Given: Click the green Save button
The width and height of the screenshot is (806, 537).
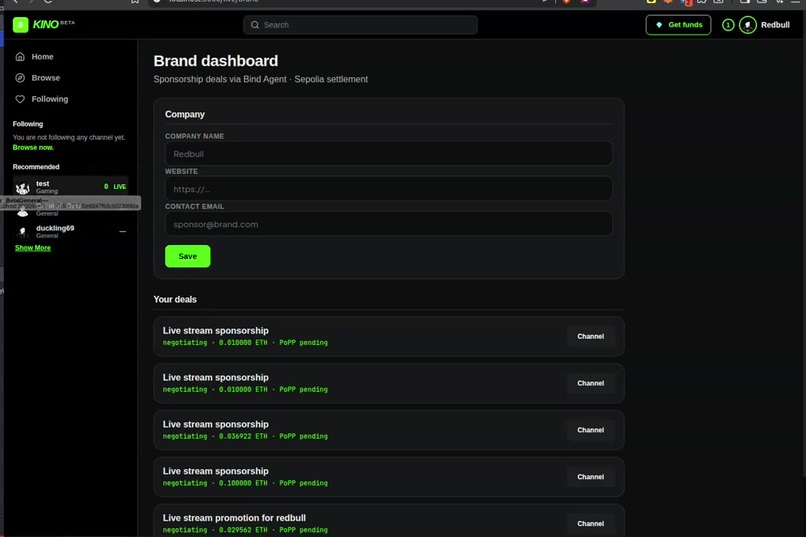Looking at the screenshot, I should [188, 256].
